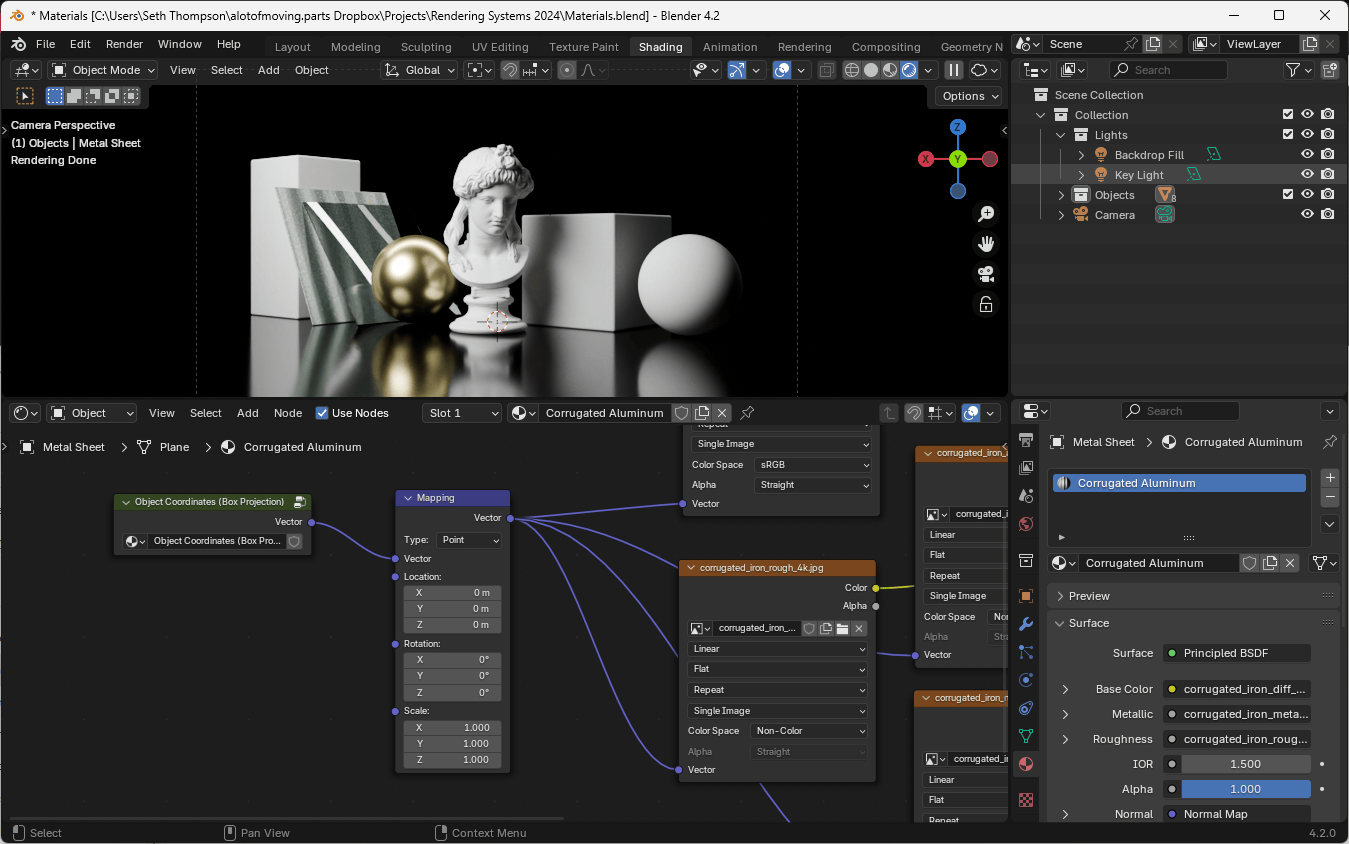The width and height of the screenshot is (1349, 844).
Task: Open the Texture properties tab
Action: (x=1025, y=800)
